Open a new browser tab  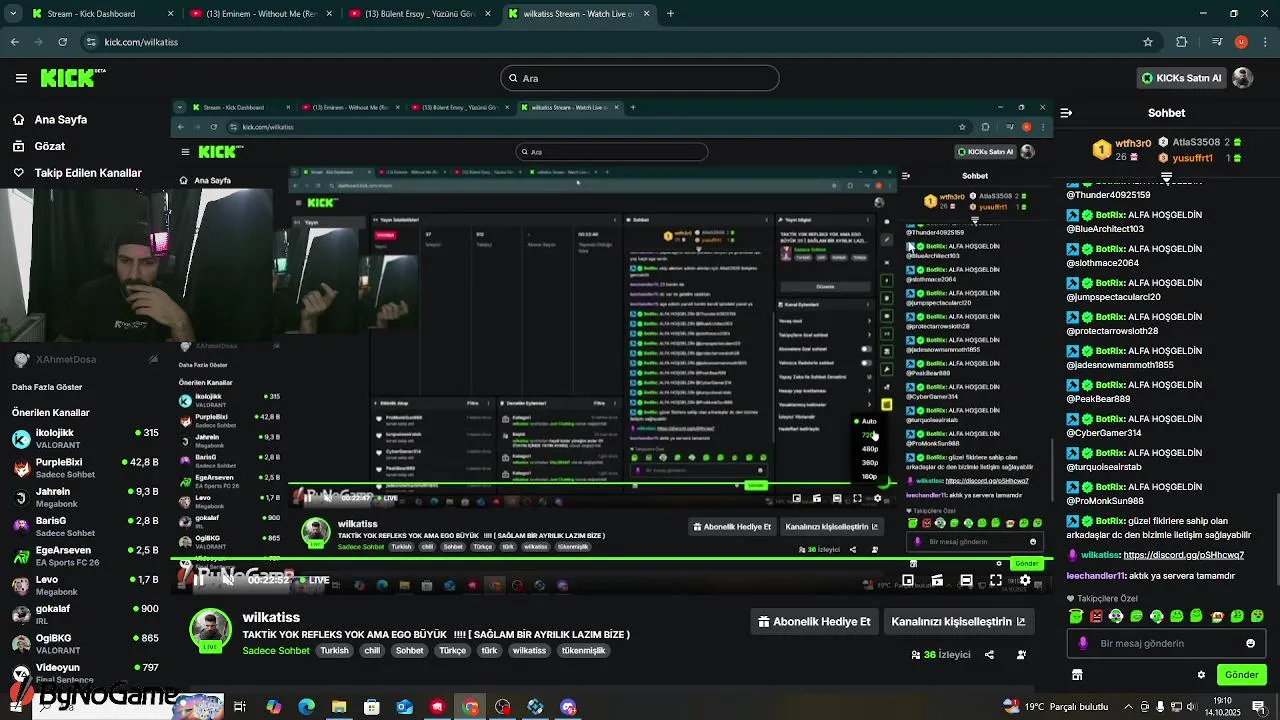coord(670,14)
